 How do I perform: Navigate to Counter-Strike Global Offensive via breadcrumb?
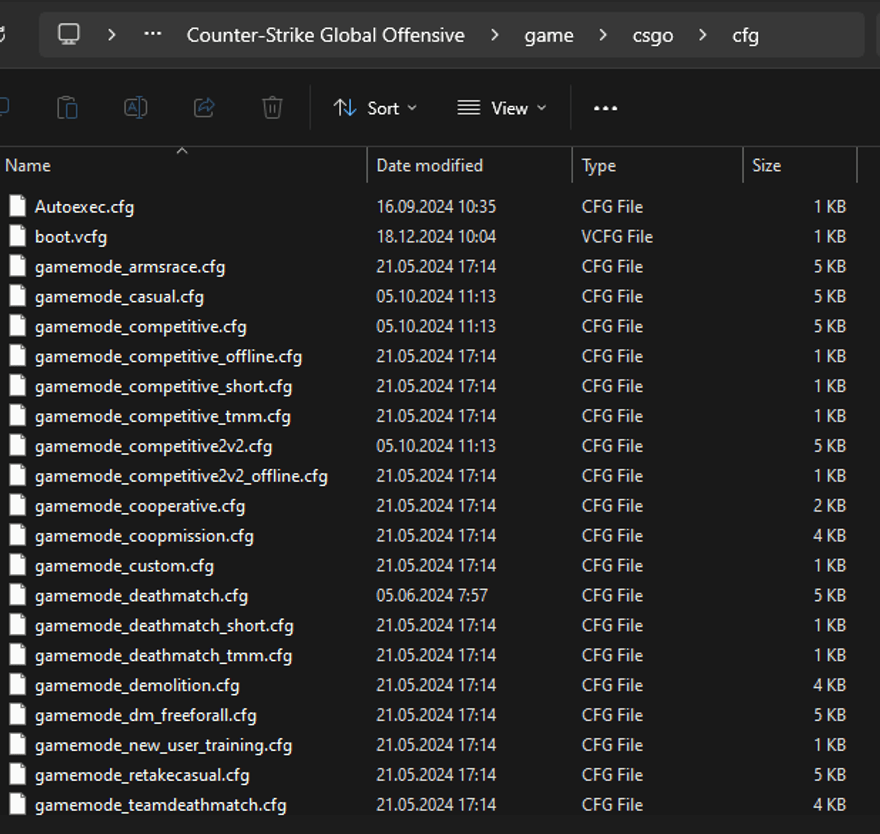(x=324, y=34)
